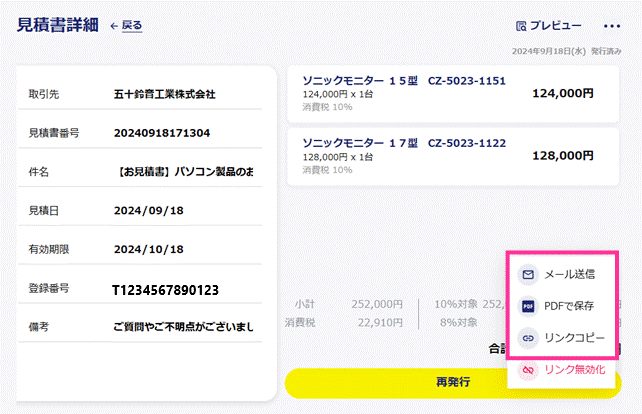642x414 pixels.
Task: Select リンクコピー menu entry
Action: [x=574, y=338]
